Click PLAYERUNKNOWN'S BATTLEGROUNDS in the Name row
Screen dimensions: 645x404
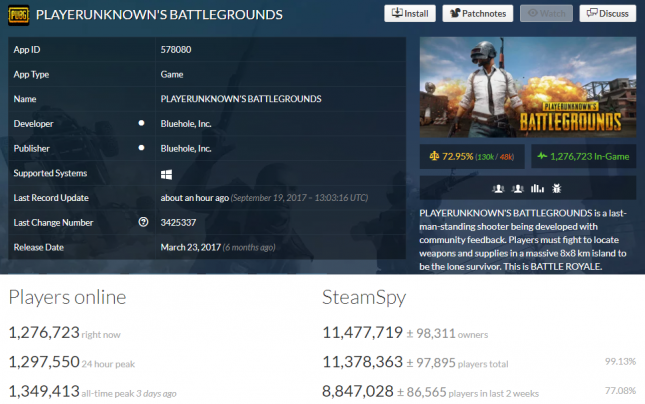click(241, 99)
